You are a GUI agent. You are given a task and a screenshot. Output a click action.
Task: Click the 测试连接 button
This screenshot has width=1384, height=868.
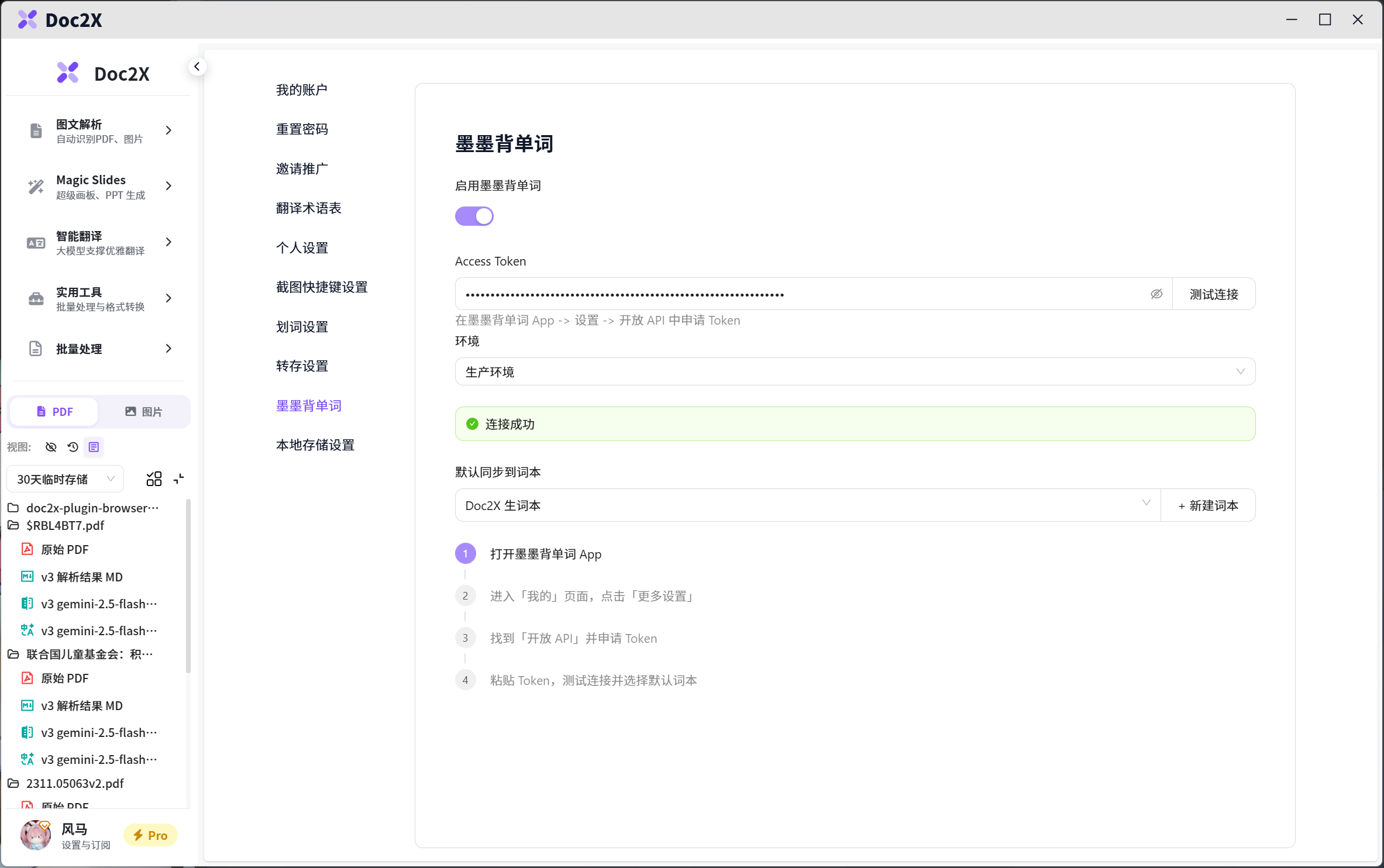[x=1214, y=294]
